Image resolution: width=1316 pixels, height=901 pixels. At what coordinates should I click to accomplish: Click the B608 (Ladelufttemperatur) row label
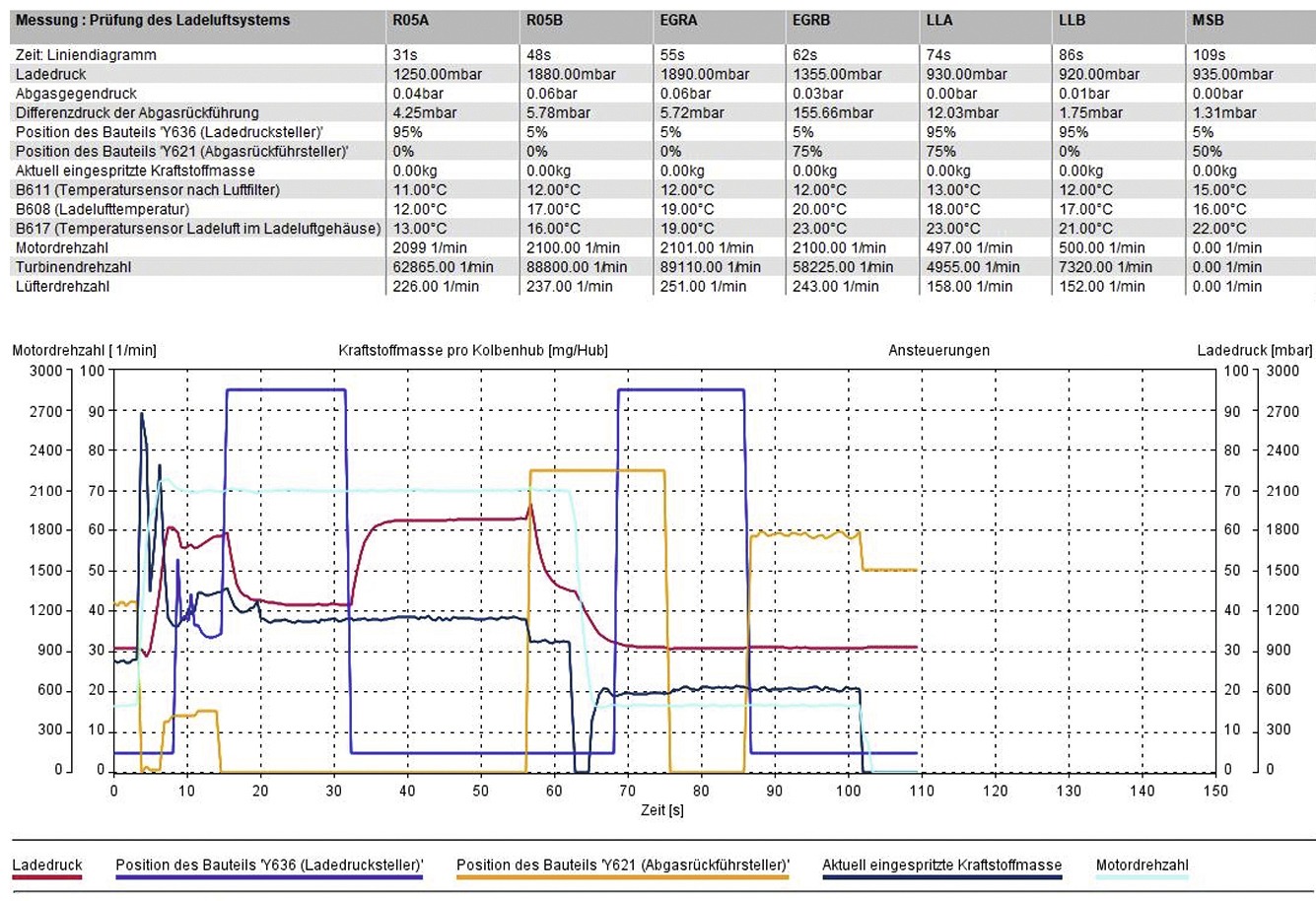pyautogui.click(x=103, y=209)
